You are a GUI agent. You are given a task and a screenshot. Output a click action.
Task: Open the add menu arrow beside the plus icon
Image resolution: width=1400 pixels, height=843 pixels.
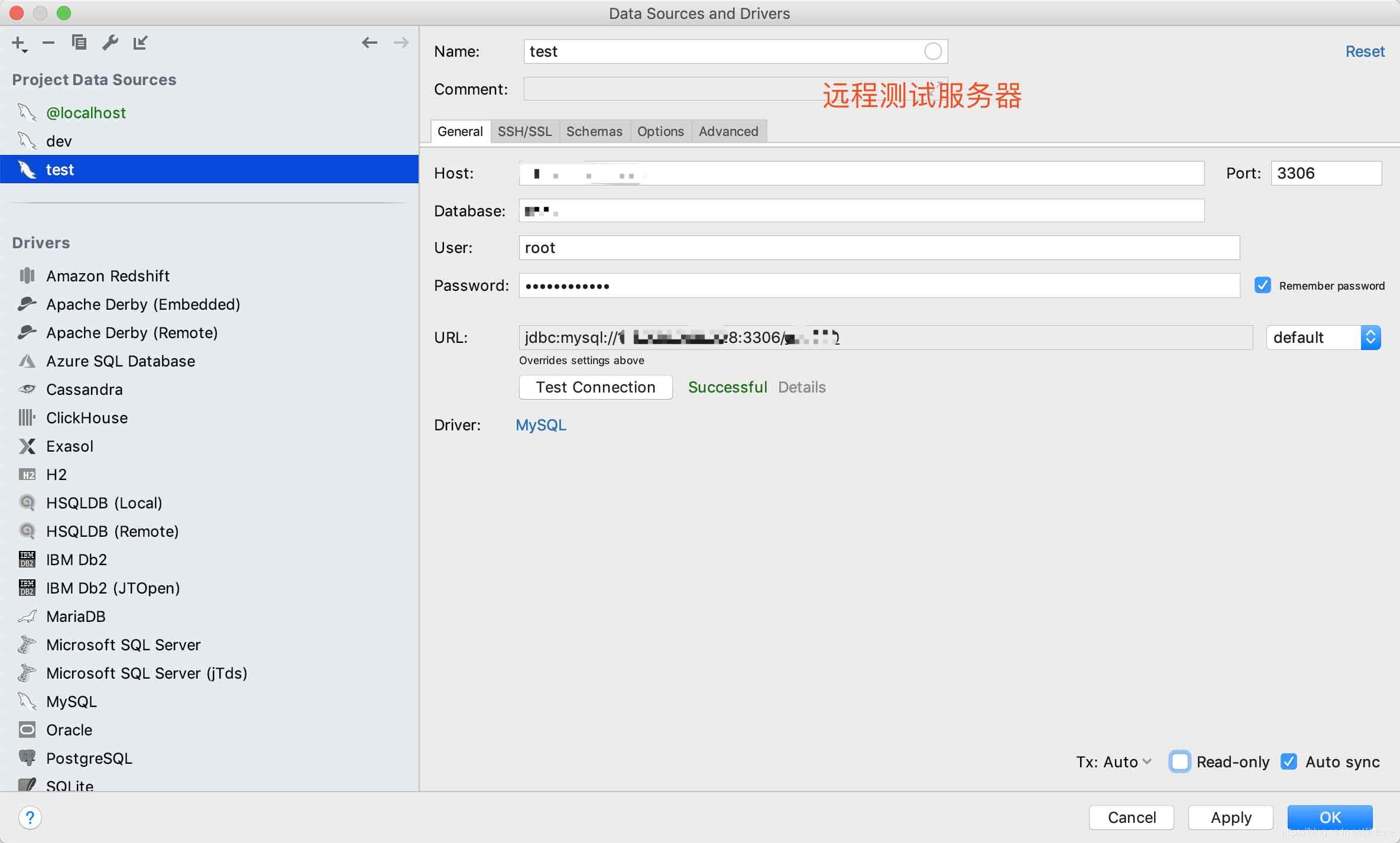point(25,51)
